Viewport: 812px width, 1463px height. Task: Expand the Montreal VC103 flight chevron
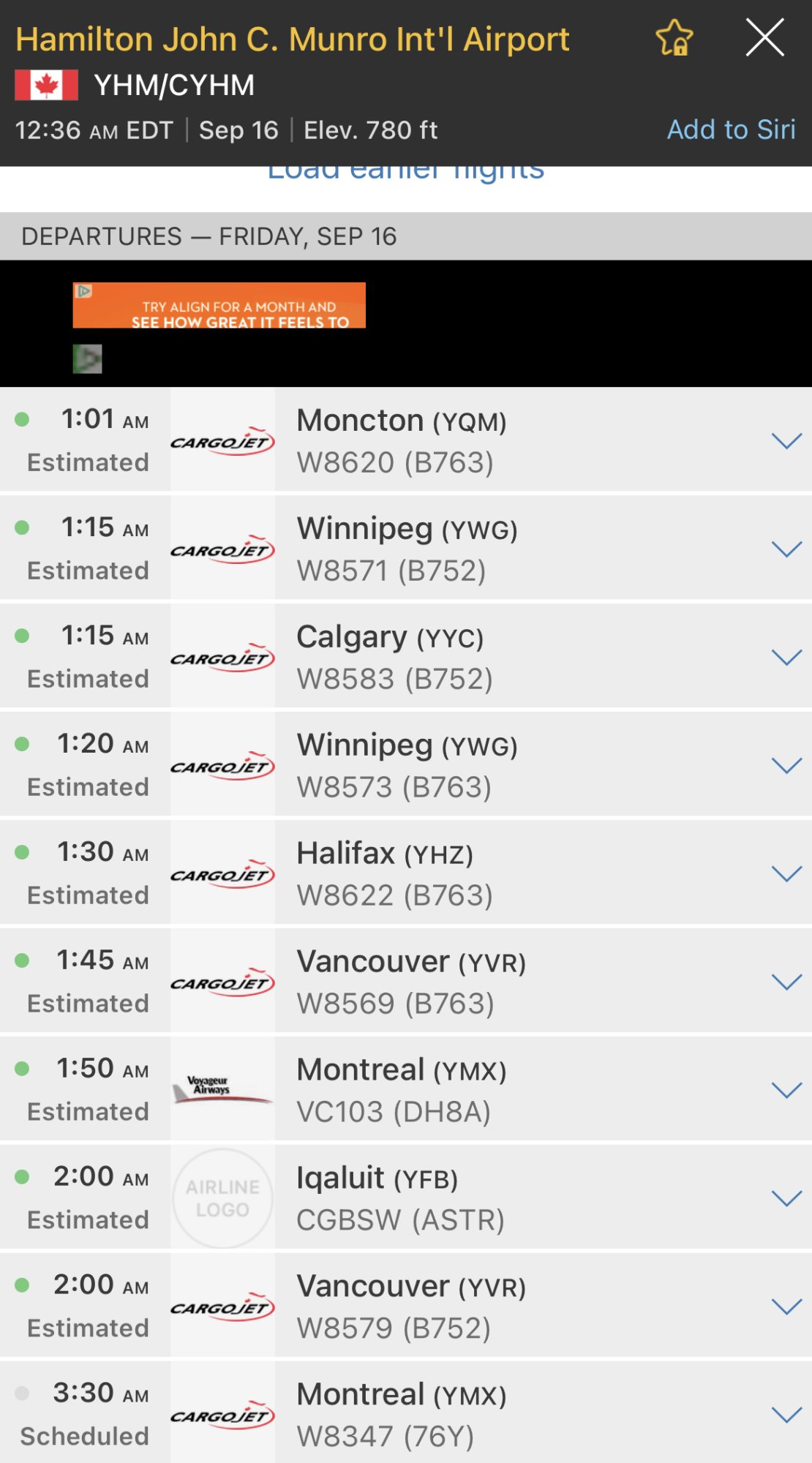pyautogui.click(x=787, y=1091)
